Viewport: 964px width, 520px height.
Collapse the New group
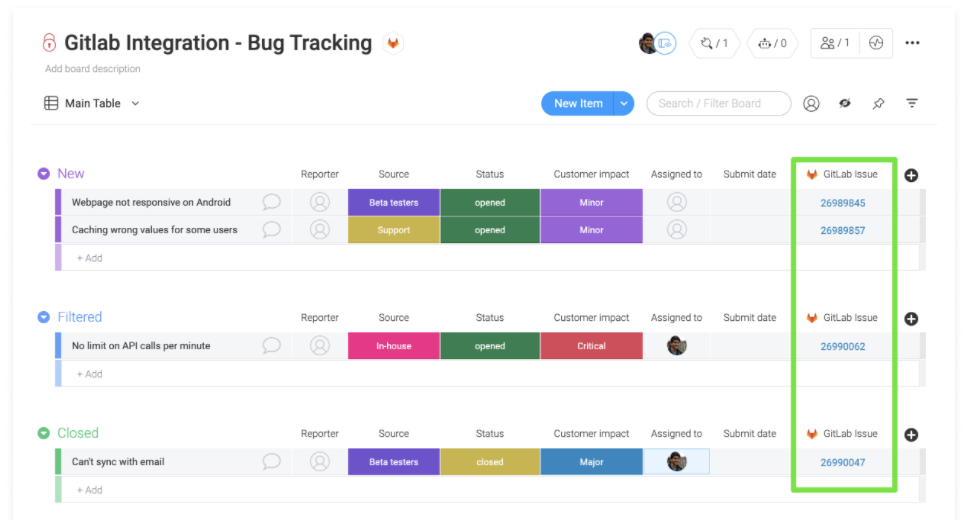tap(44, 174)
